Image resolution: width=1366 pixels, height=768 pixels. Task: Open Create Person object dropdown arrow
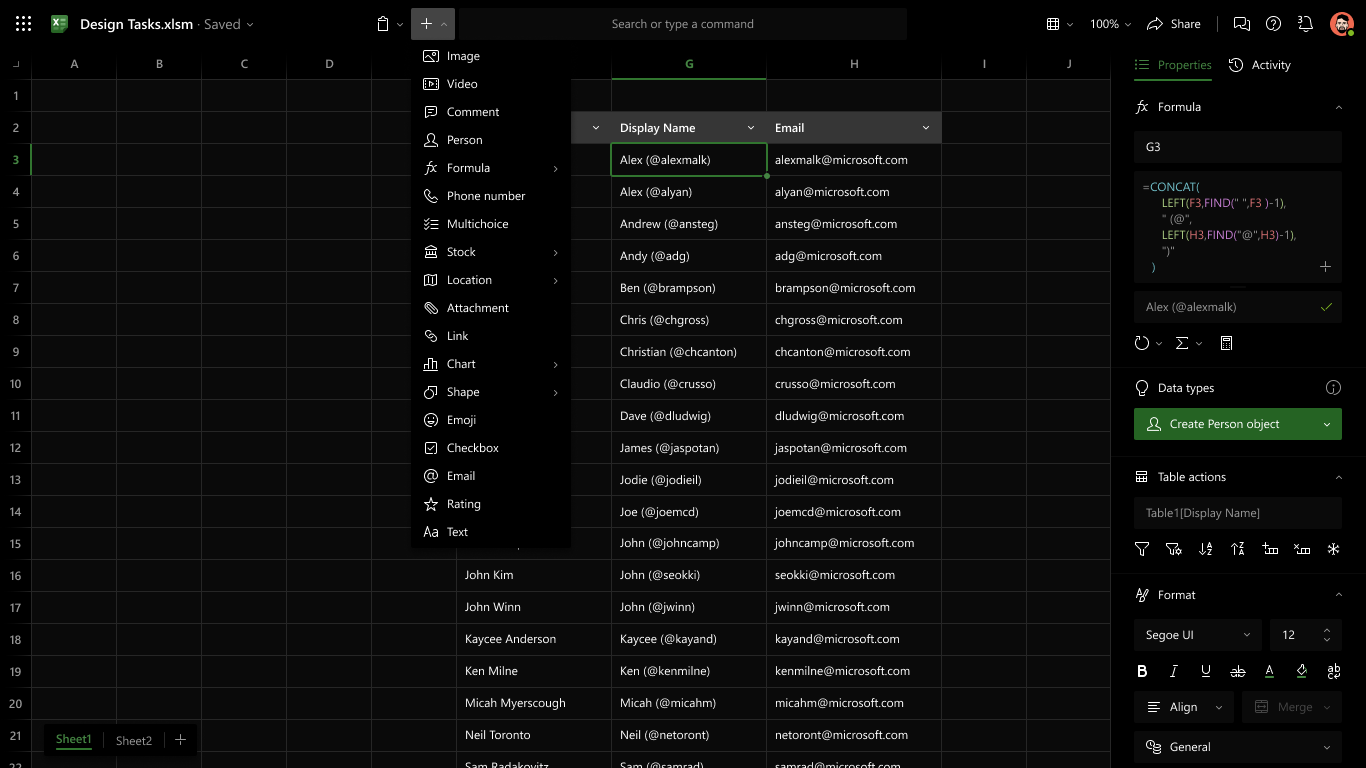point(1327,424)
